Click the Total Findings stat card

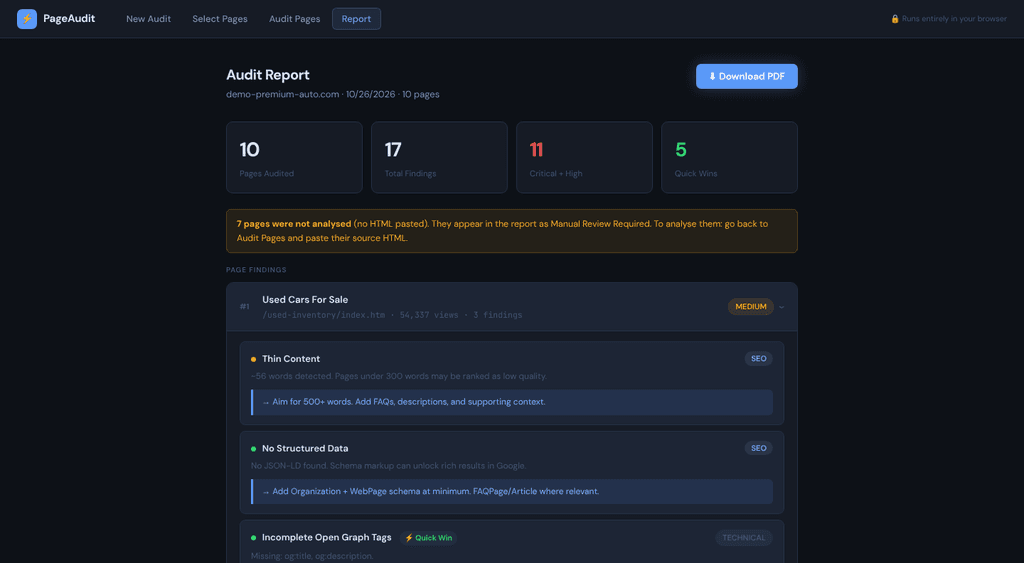pyautogui.click(x=439, y=157)
